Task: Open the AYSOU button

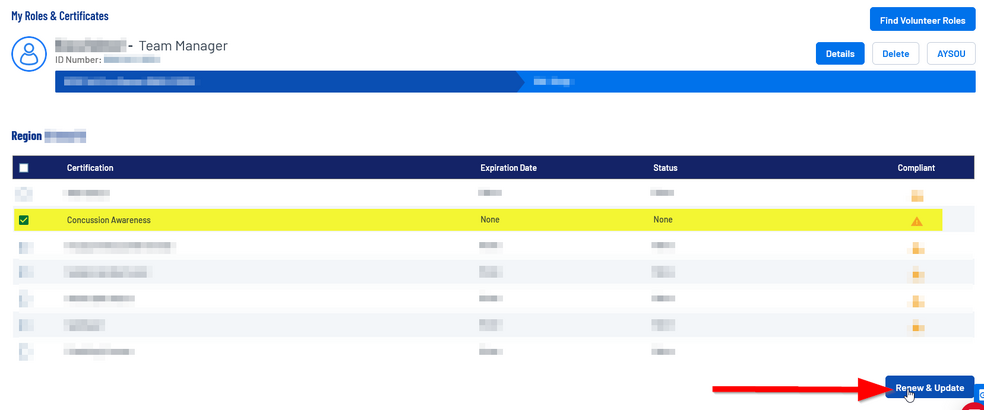Action: (x=951, y=54)
